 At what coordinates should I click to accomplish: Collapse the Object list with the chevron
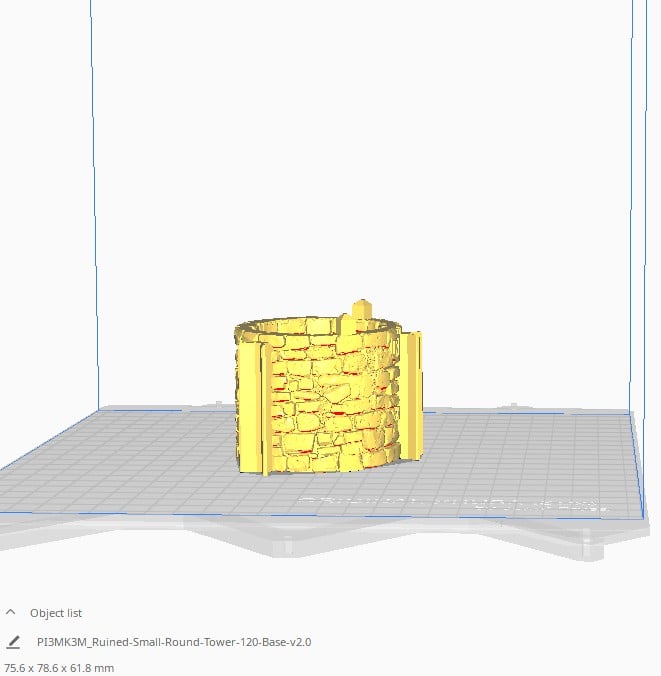click(11, 613)
